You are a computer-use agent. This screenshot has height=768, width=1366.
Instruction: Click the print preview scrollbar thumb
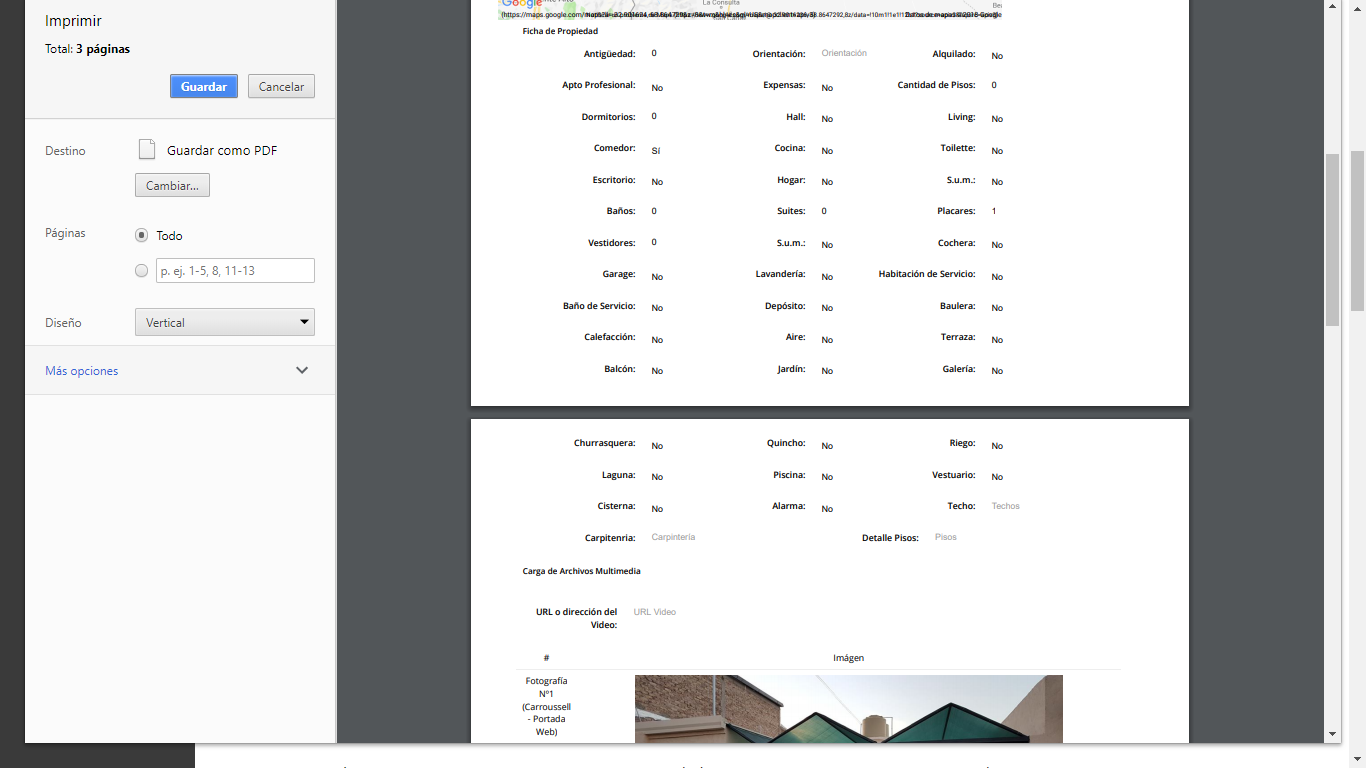coord(1331,240)
